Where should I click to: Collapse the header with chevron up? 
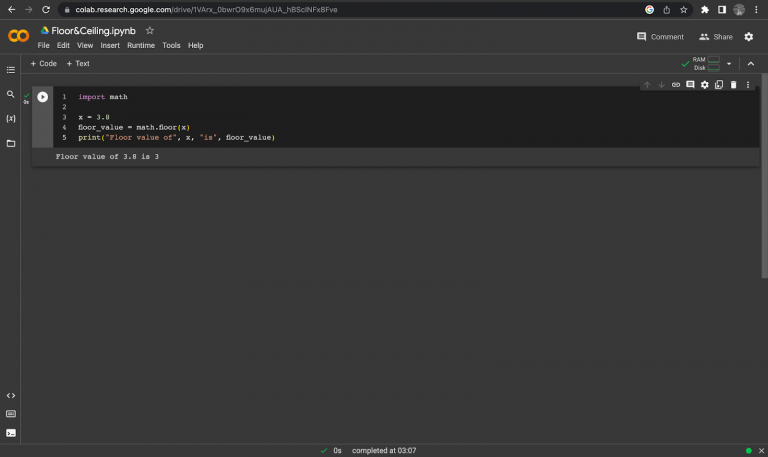click(751, 64)
